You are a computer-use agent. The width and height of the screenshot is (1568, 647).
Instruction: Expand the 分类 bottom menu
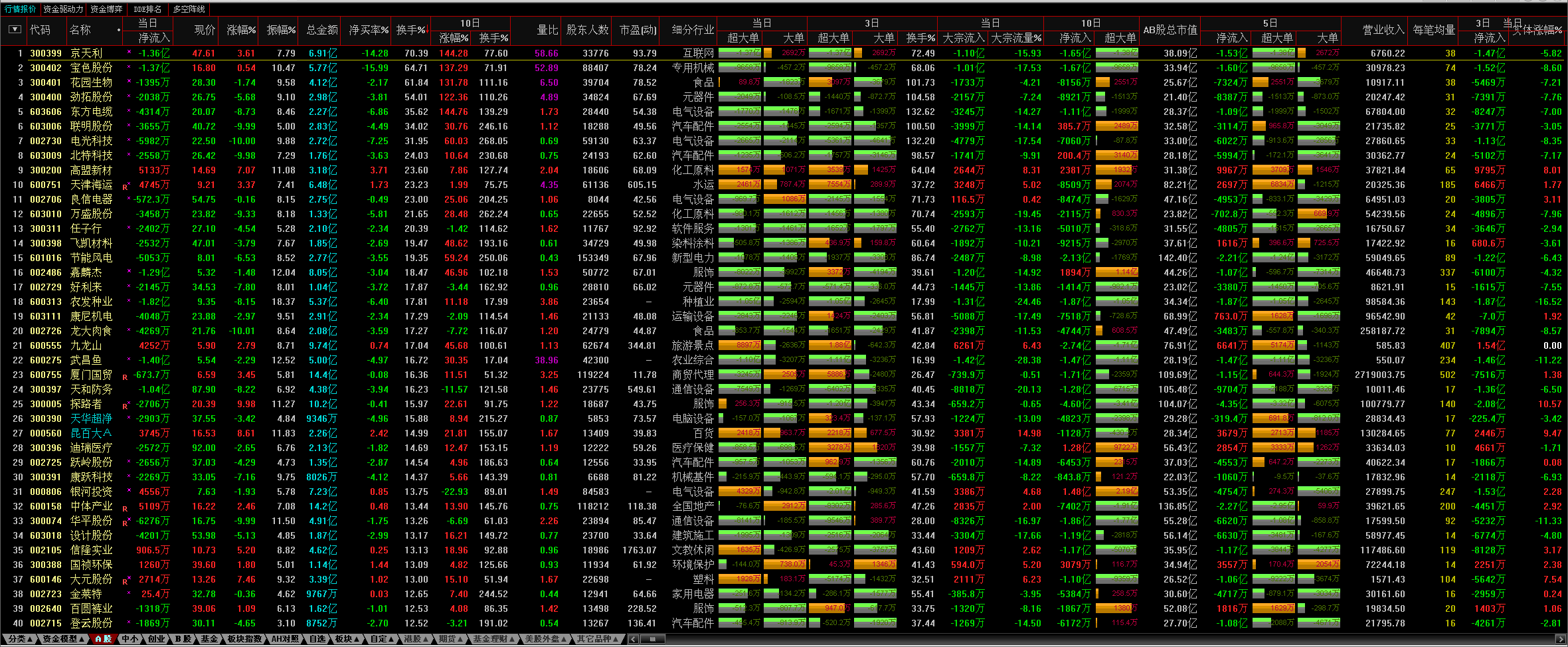click(x=19, y=639)
